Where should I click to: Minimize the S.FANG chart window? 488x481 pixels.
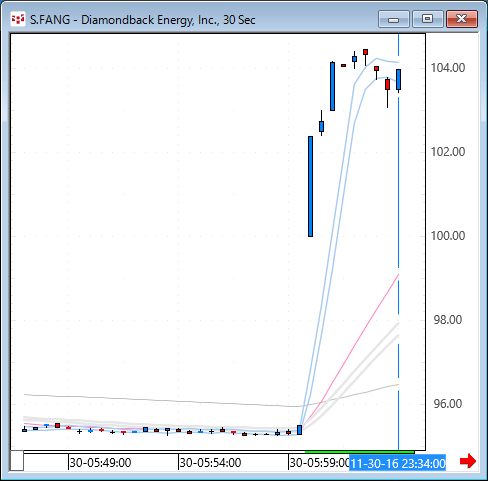click(x=394, y=19)
